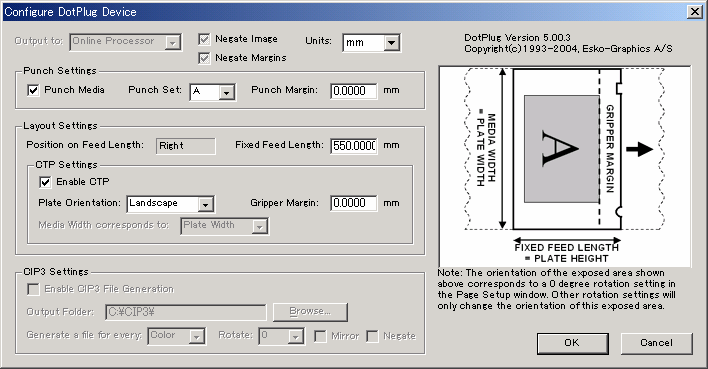
Task: Click the Browse button for output folder
Action: (x=310, y=312)
